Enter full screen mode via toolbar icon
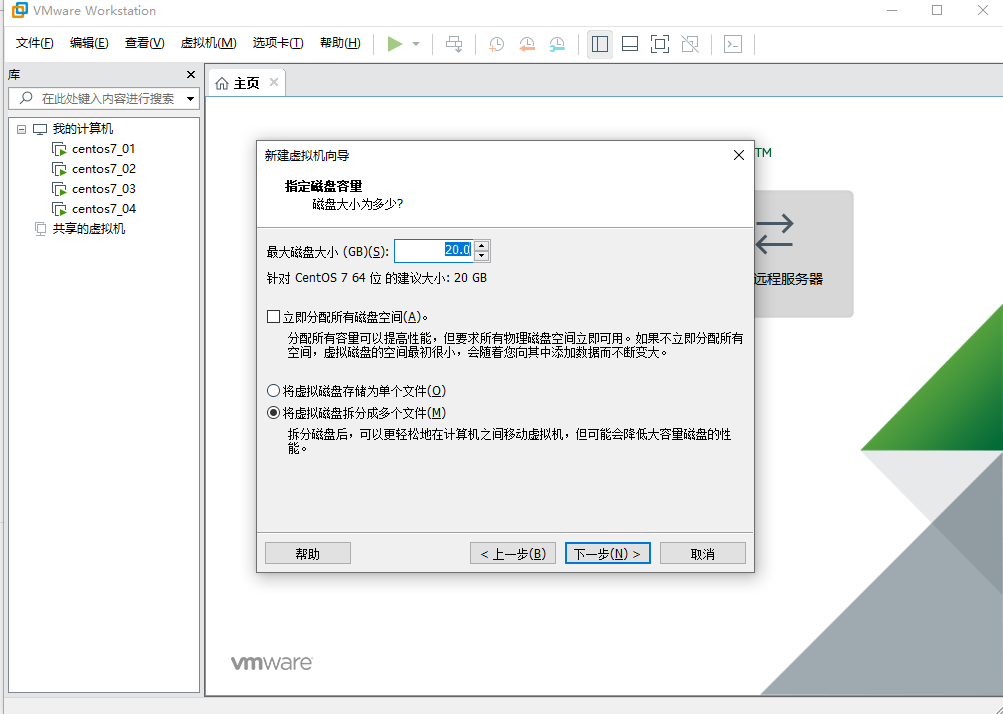The image size is (1003, 714). point(658,44)
